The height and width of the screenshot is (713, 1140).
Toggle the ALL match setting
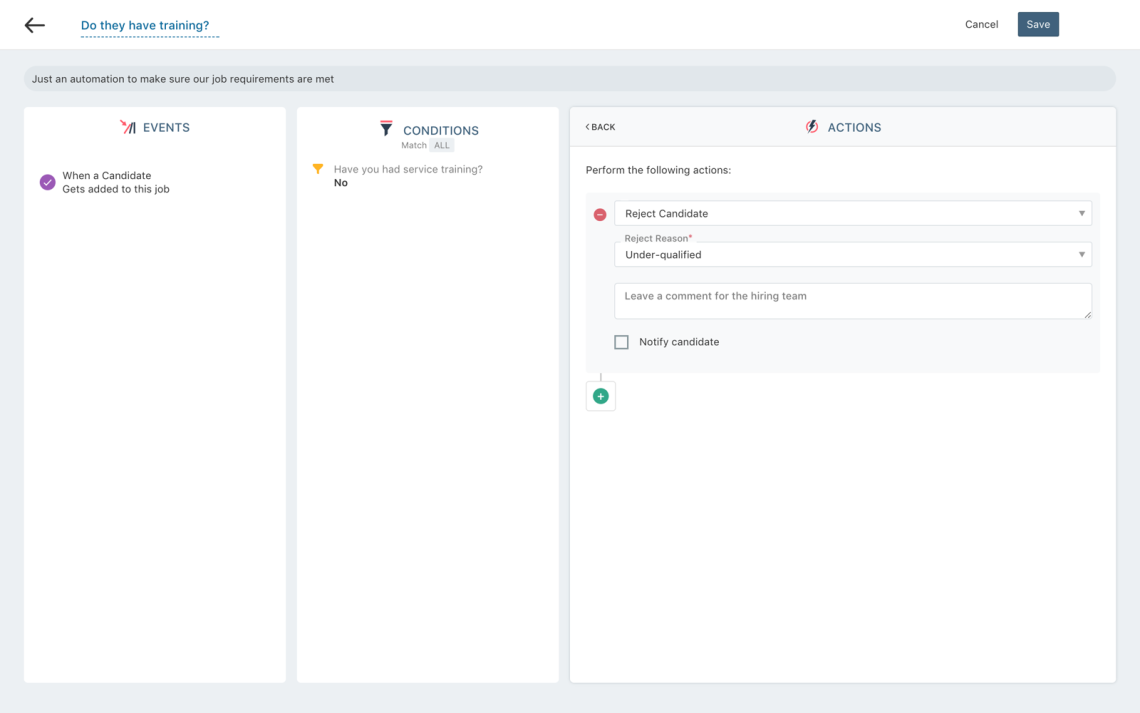click(x=441, y=145)
